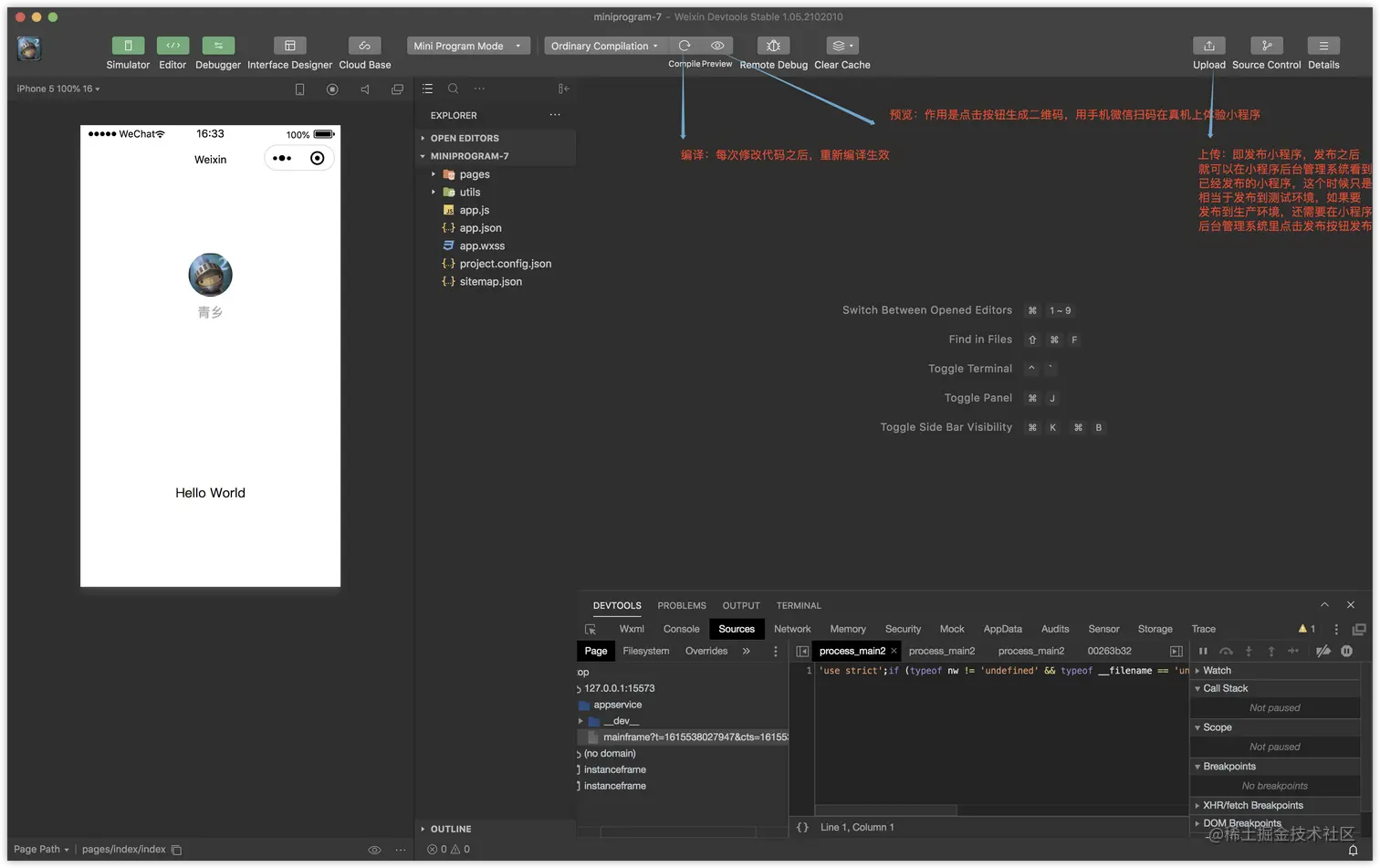Pretty-print the source with braces icon
This screenshot has width=1380, height=868.
[802, 827]
